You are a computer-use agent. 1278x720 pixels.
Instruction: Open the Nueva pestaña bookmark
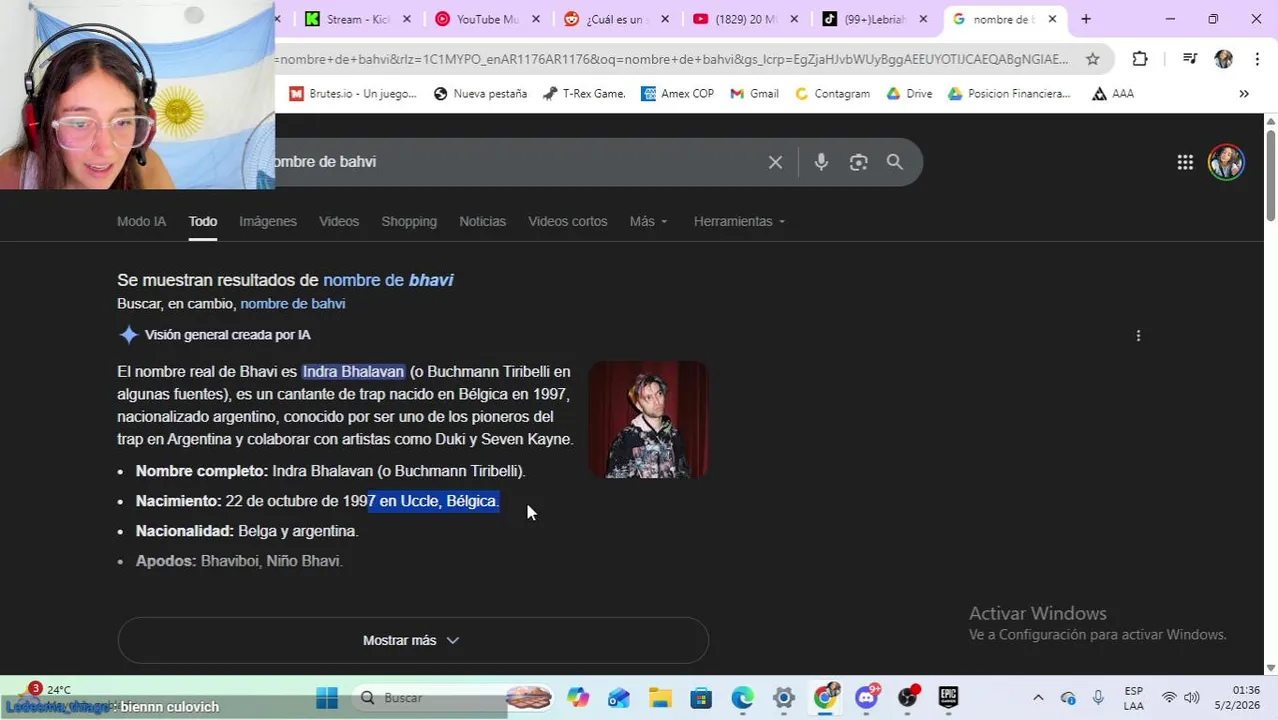(x=480, y=94)
